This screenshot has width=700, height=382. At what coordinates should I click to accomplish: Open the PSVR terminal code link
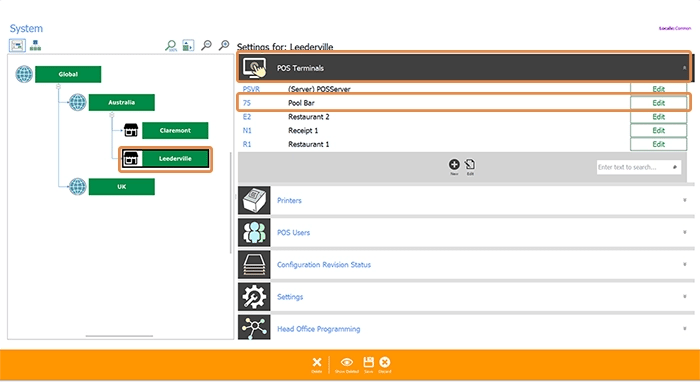pos(251,89)
